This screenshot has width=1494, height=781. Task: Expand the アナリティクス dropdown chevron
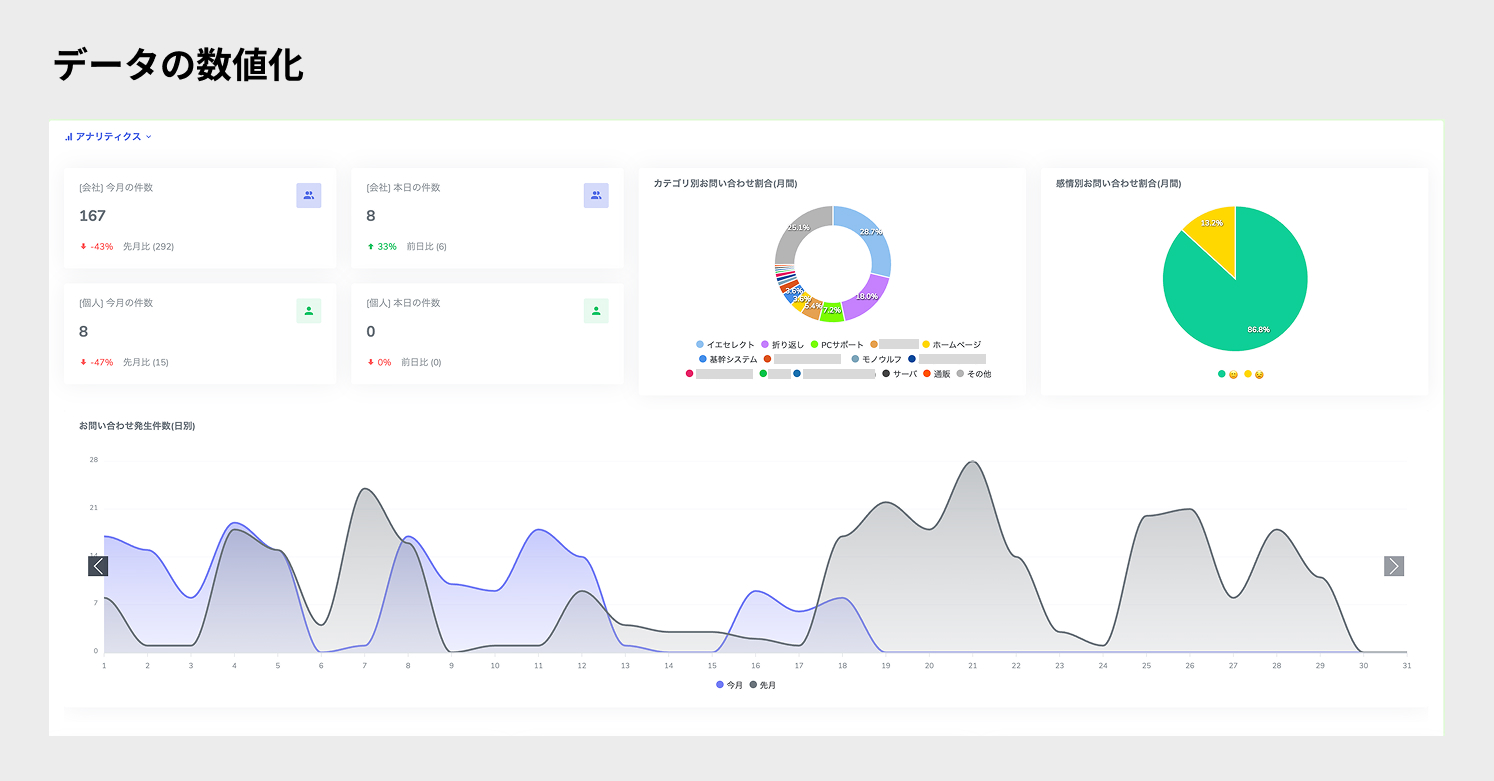click(149, 137)
